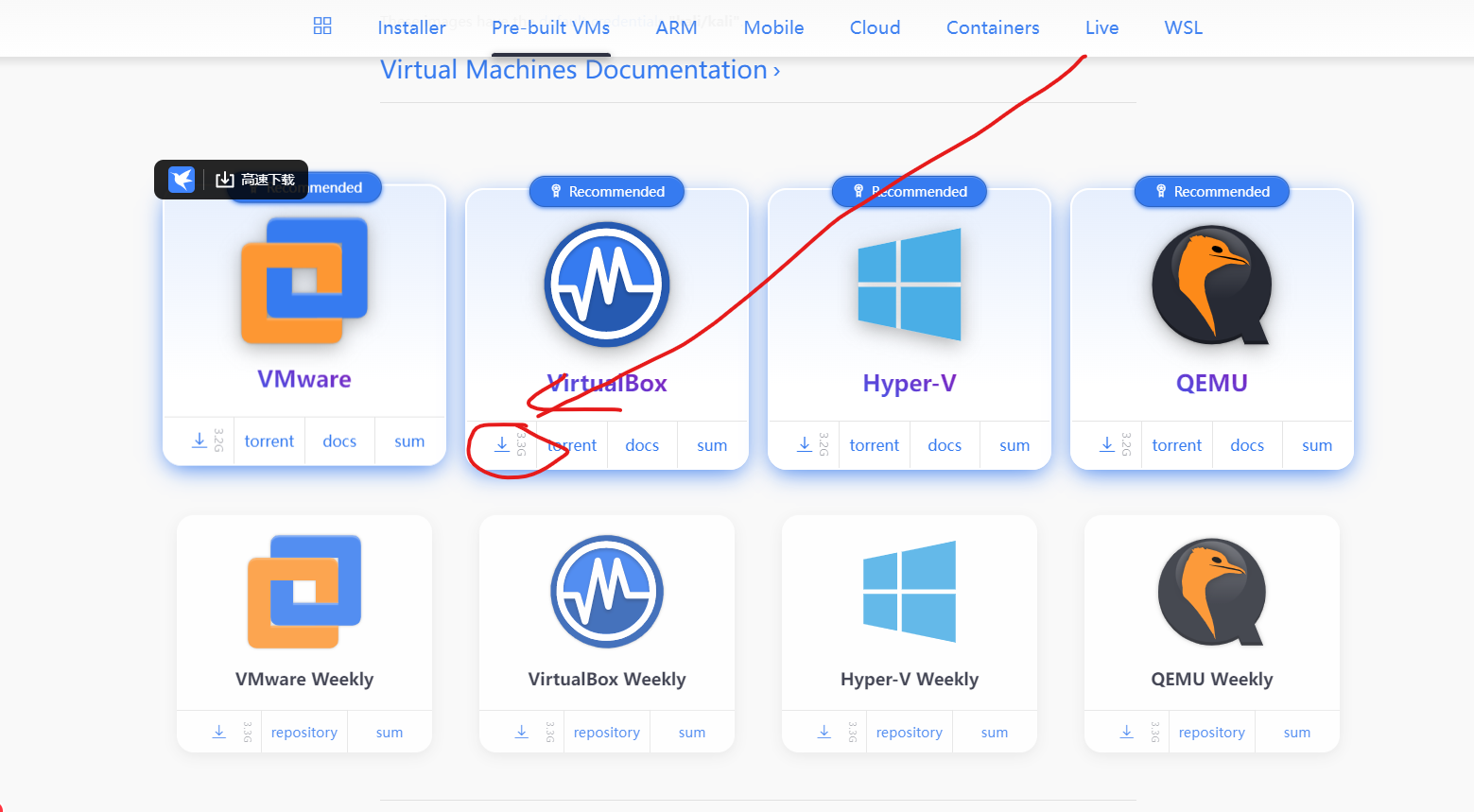Screen dimensions: 1474x812
Task: Open the grid overview icon in navigation
Action: tap(322, 26)
